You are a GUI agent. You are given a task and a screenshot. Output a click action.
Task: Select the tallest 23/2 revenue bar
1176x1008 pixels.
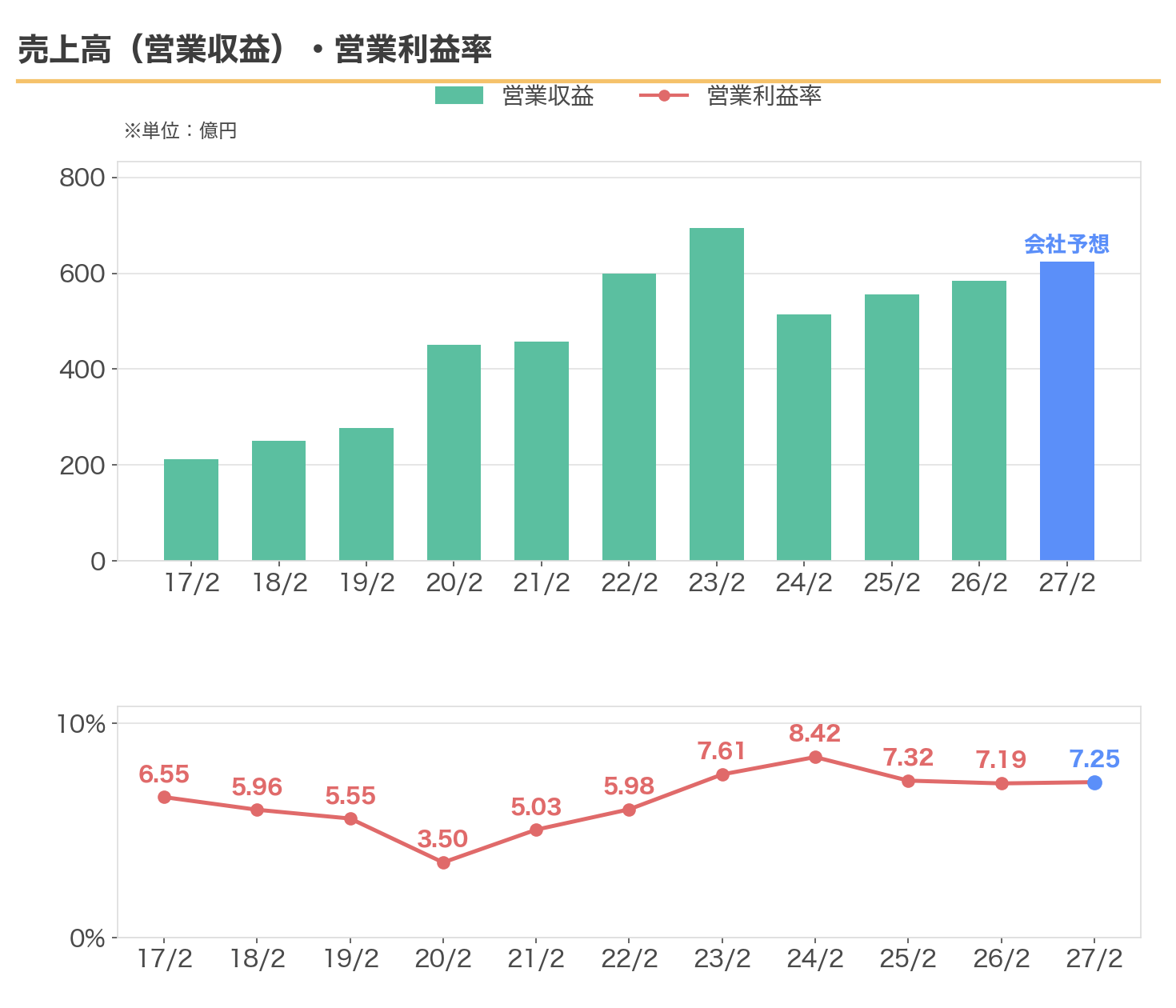(x=717, y=394)
